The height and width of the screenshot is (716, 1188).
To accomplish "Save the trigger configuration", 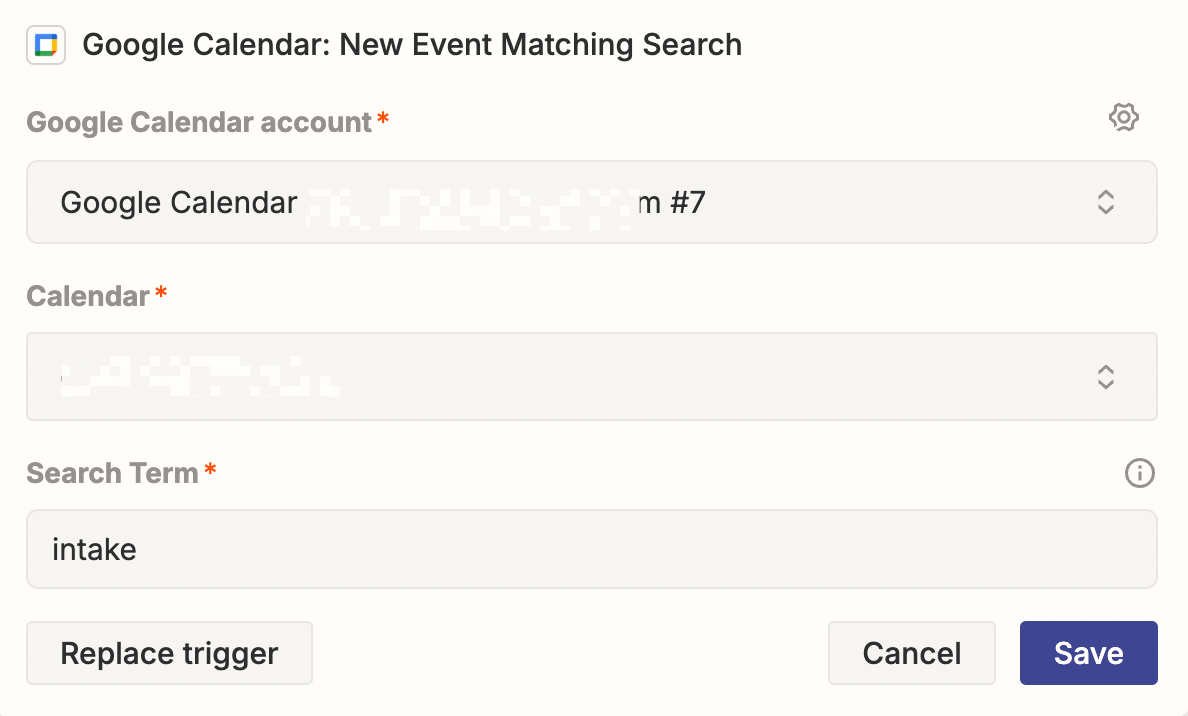I will point(1088,653).
